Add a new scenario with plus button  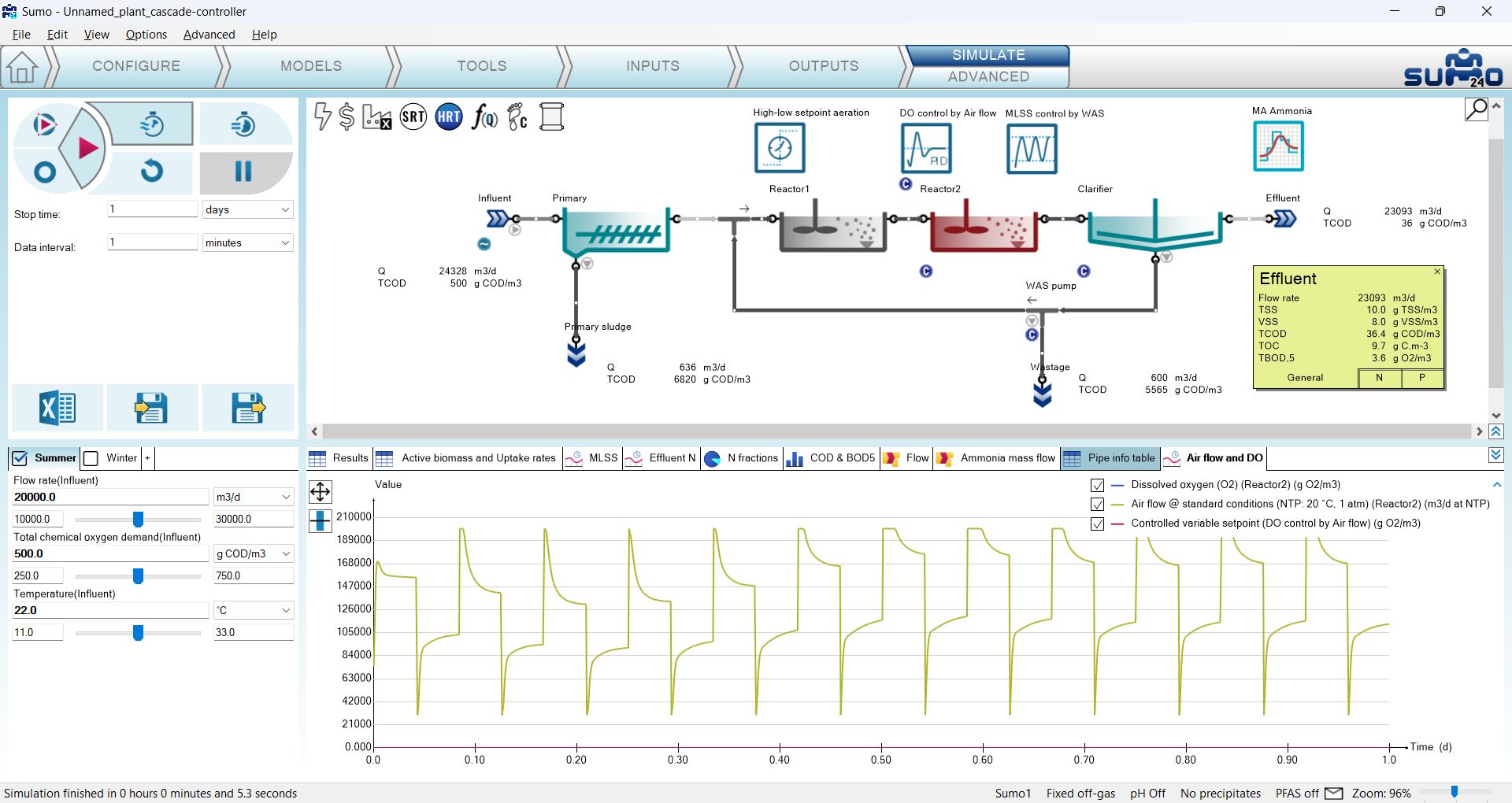(x=147, y=458)
